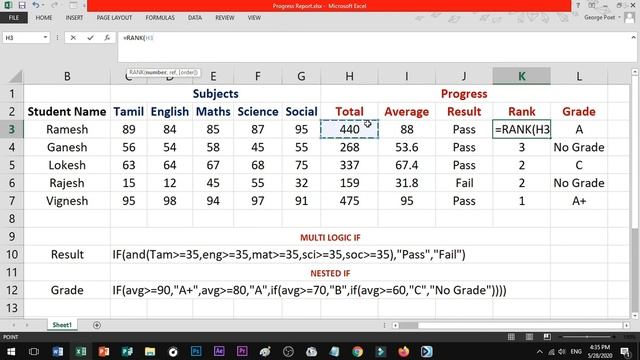Adjust the zoom slider

[588, 337]
